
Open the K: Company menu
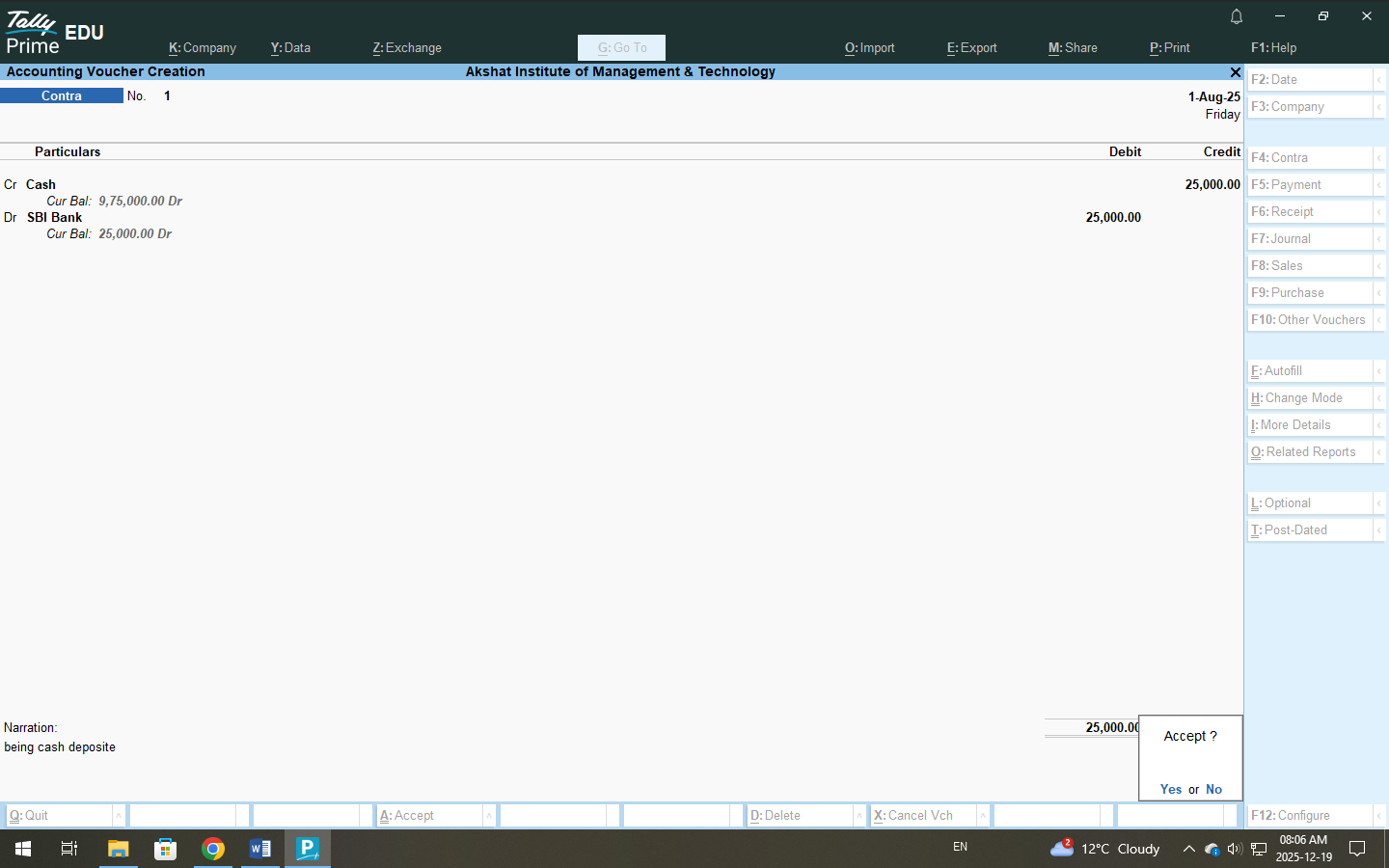[203, 47]
